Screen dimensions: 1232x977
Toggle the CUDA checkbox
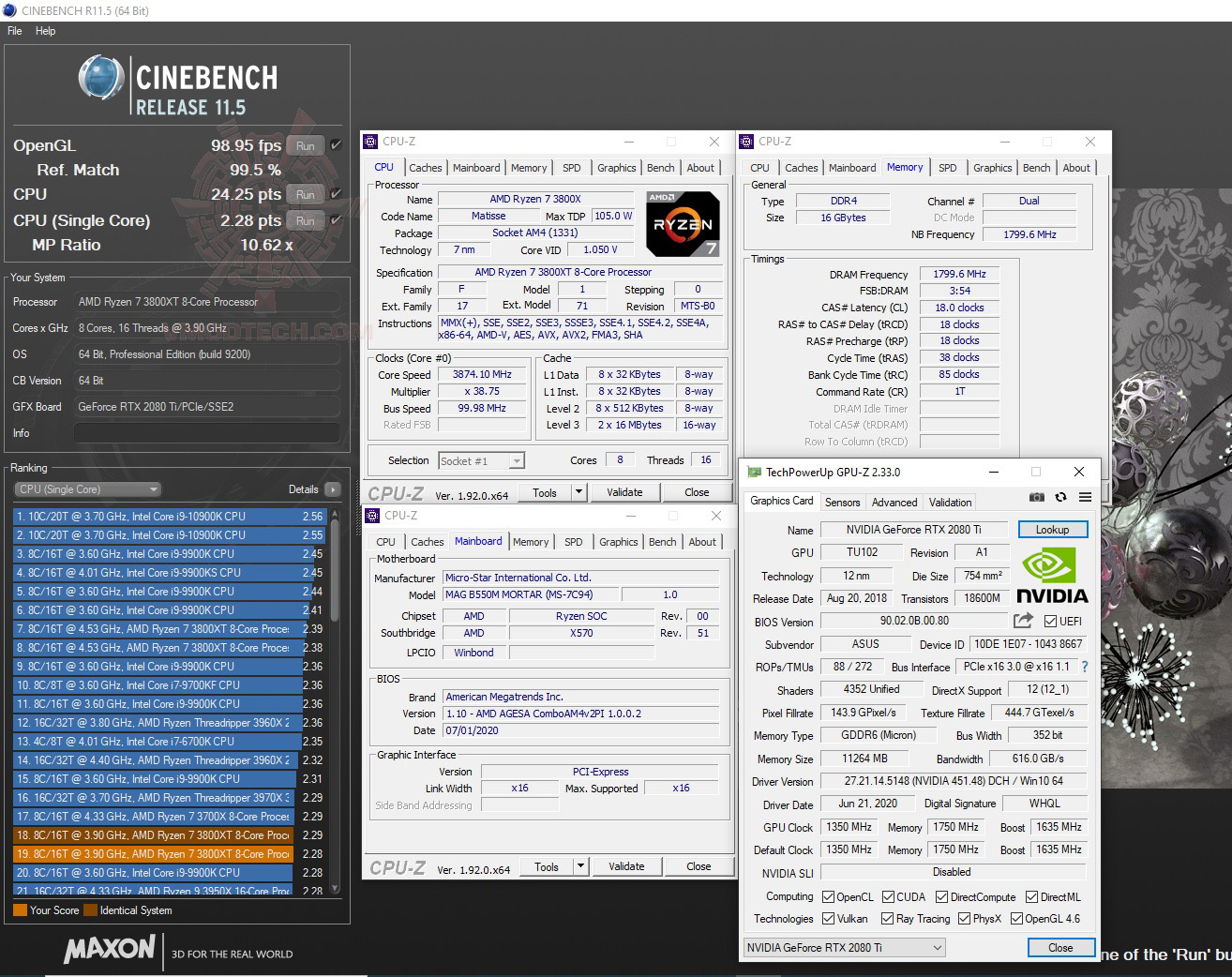click(887, 897)
